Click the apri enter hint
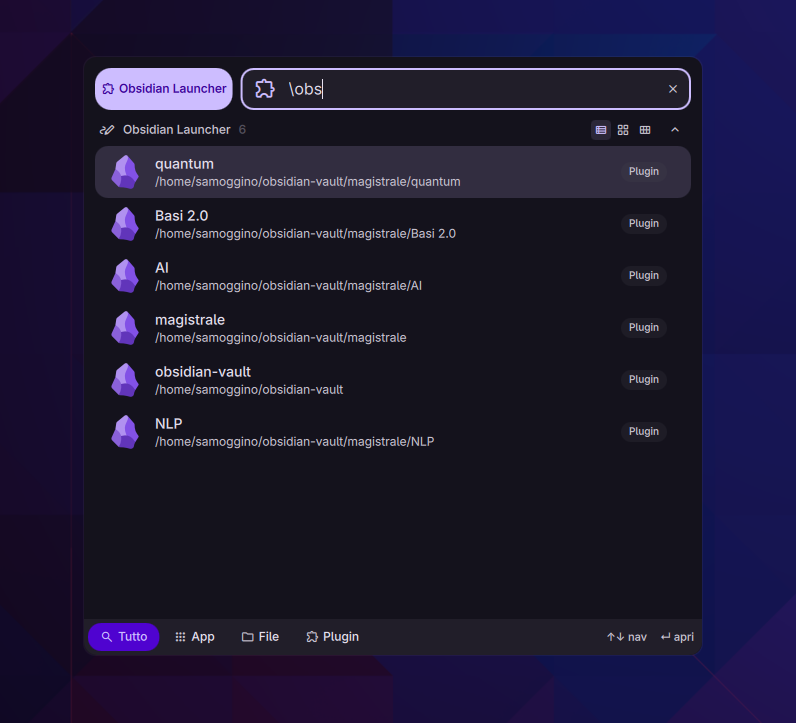The width and height of the screenshot is (796, 723). (677, 637)
